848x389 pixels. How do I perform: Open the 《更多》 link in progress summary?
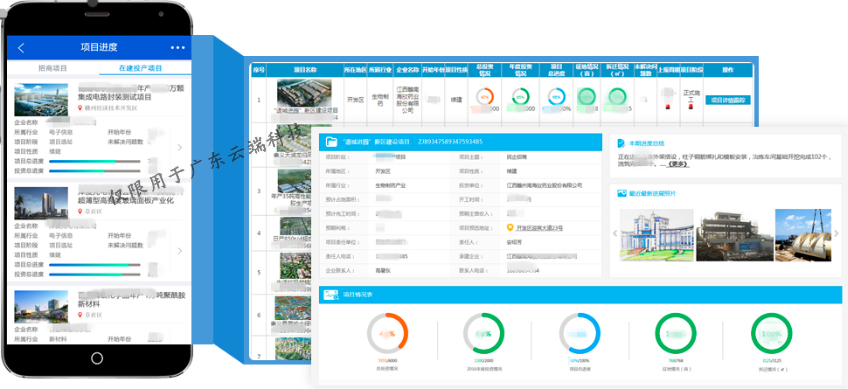tap(678, 164)
